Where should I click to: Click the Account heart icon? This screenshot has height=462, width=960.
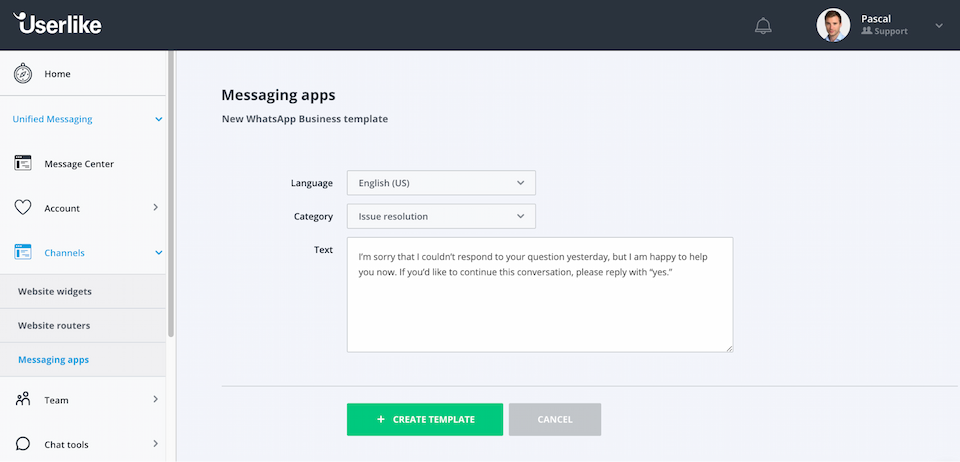(23, 208)
